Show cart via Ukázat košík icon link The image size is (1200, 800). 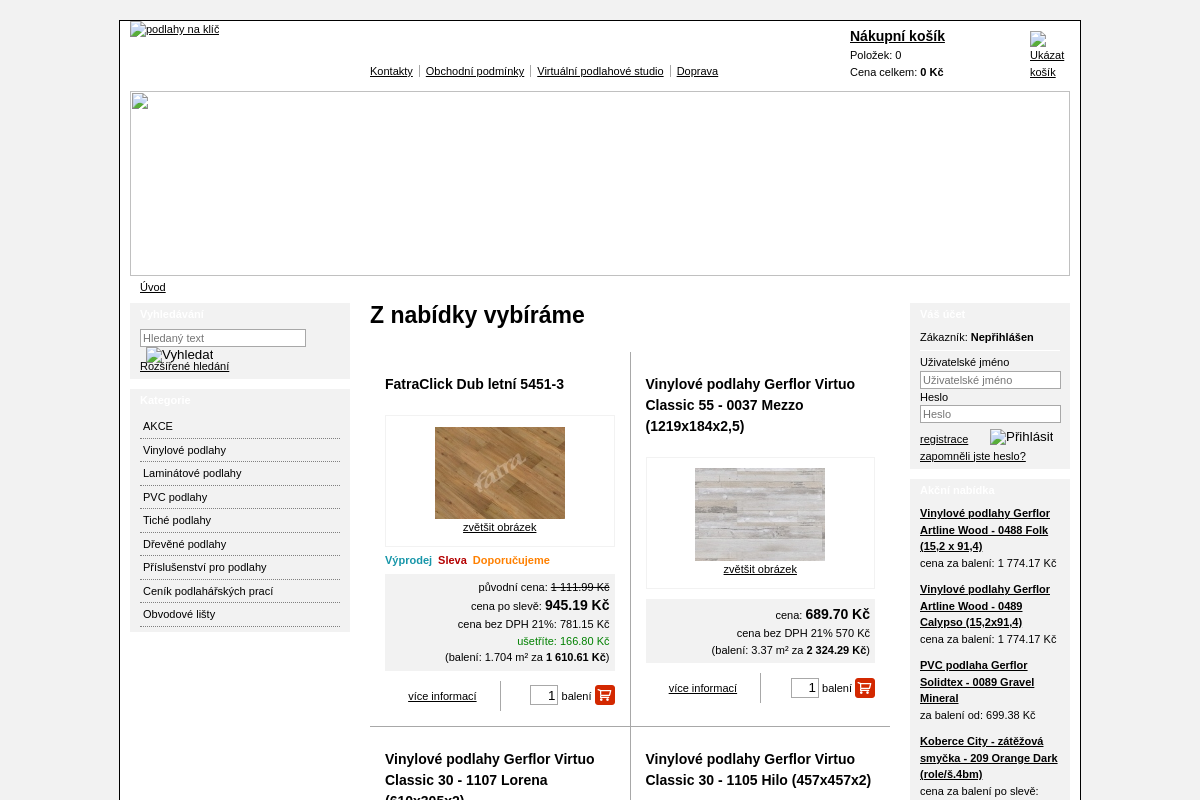tap(1046, 55)
